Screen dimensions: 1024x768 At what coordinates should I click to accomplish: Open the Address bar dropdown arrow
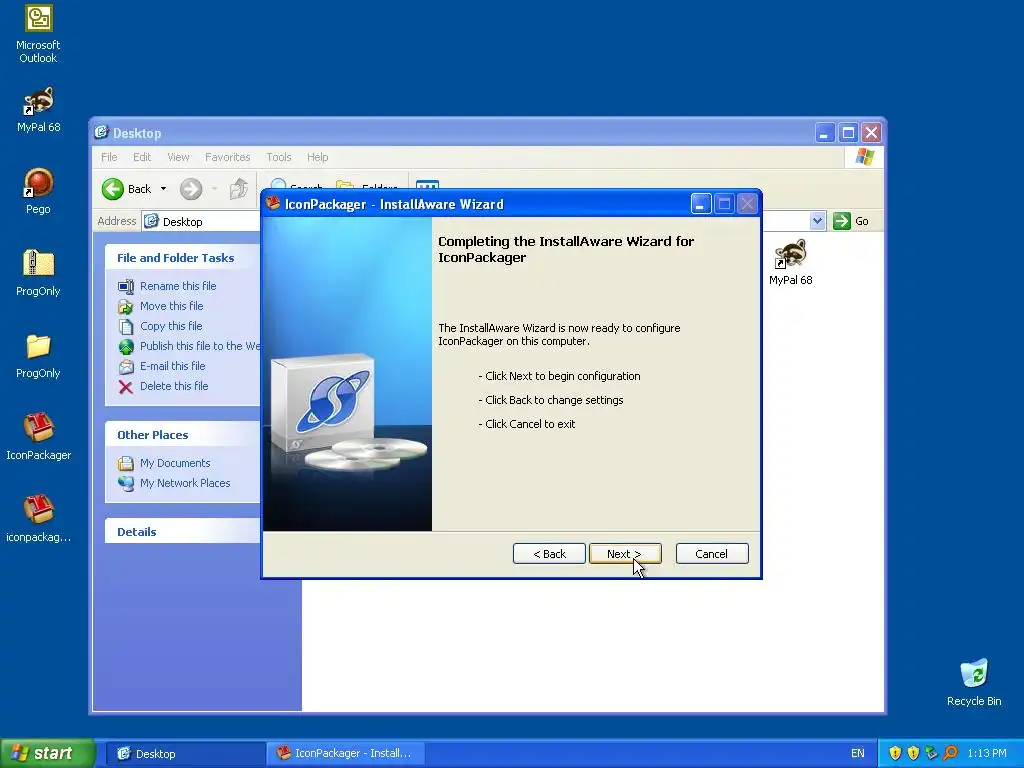(x=817, y=221)
